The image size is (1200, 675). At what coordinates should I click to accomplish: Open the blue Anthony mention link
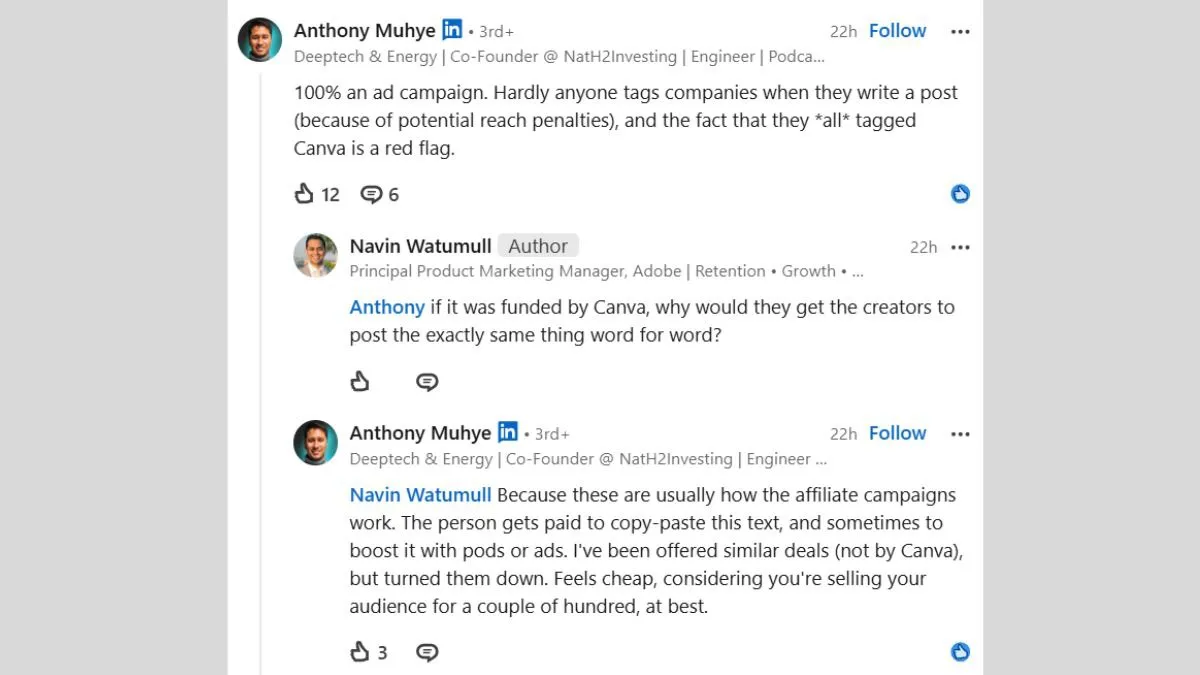(387, 307)
